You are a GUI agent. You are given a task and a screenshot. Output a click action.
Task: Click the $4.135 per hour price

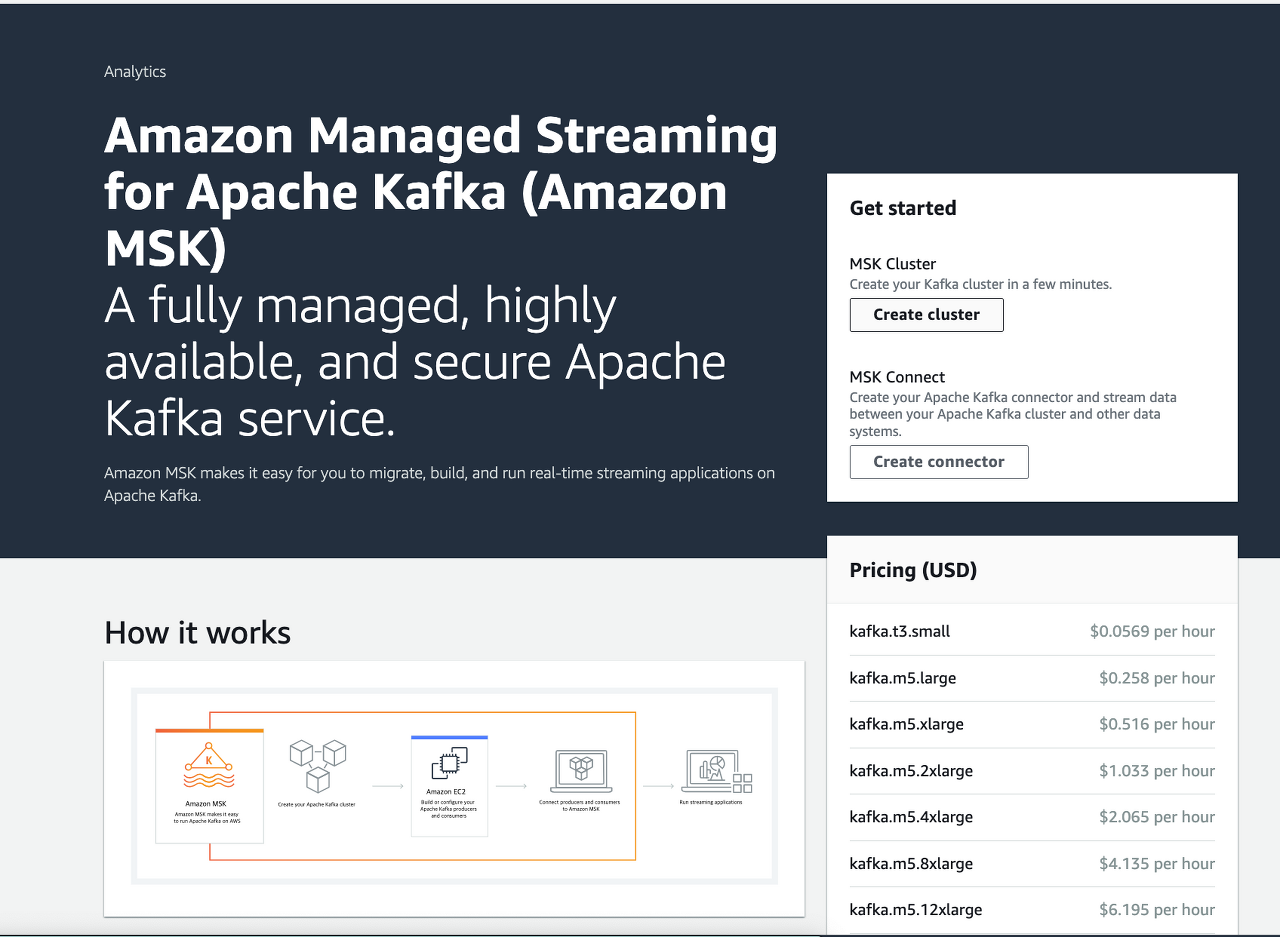1157,864
